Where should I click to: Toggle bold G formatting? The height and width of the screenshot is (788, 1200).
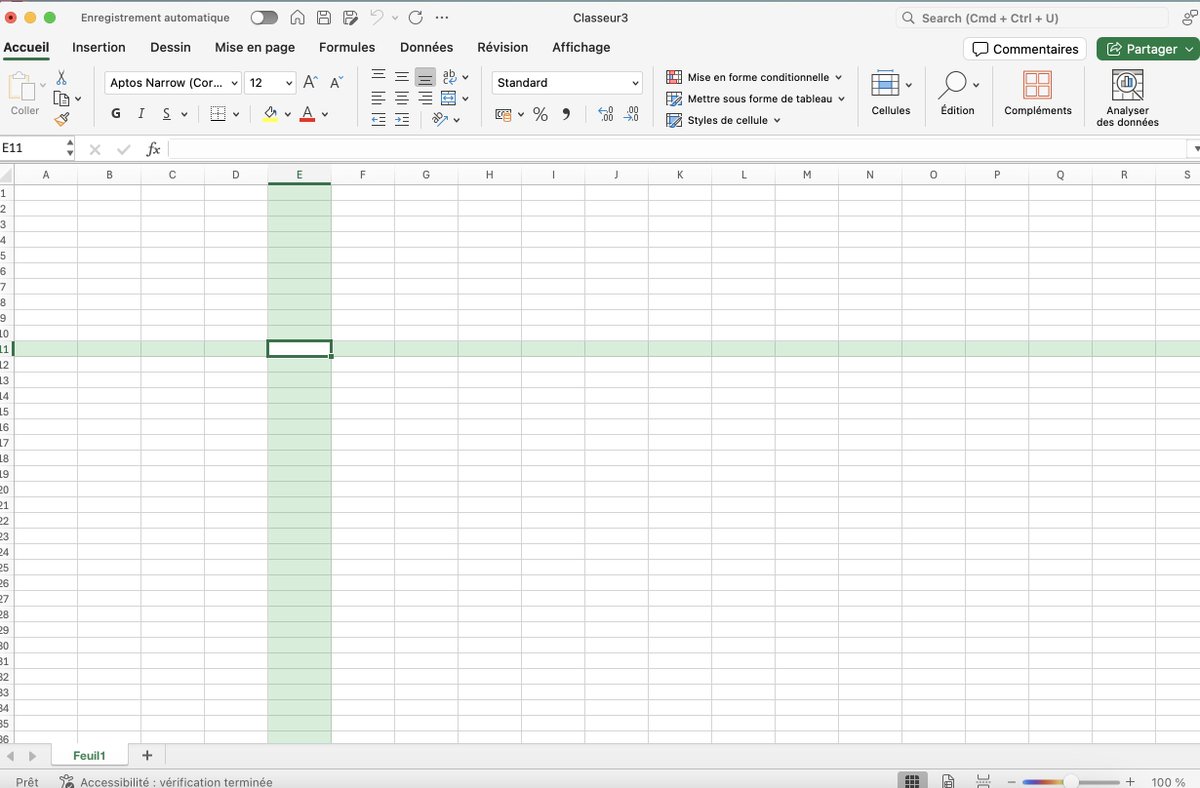coord(116,114)
